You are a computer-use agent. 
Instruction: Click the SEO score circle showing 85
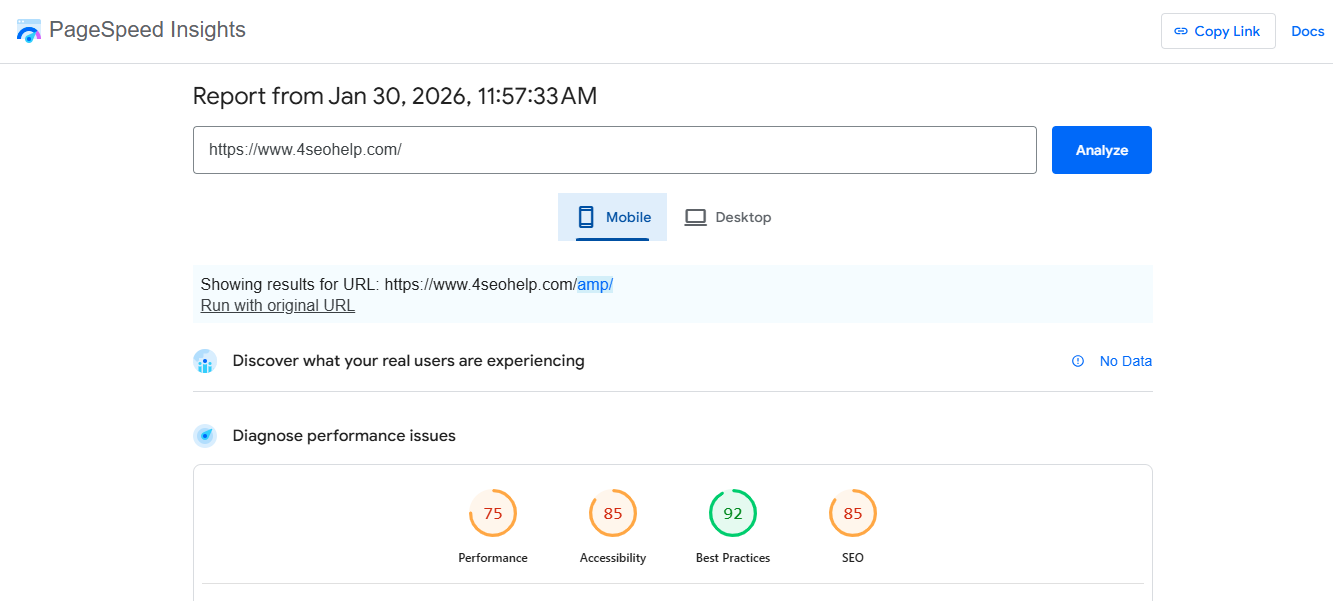click(x=852, y=513)
